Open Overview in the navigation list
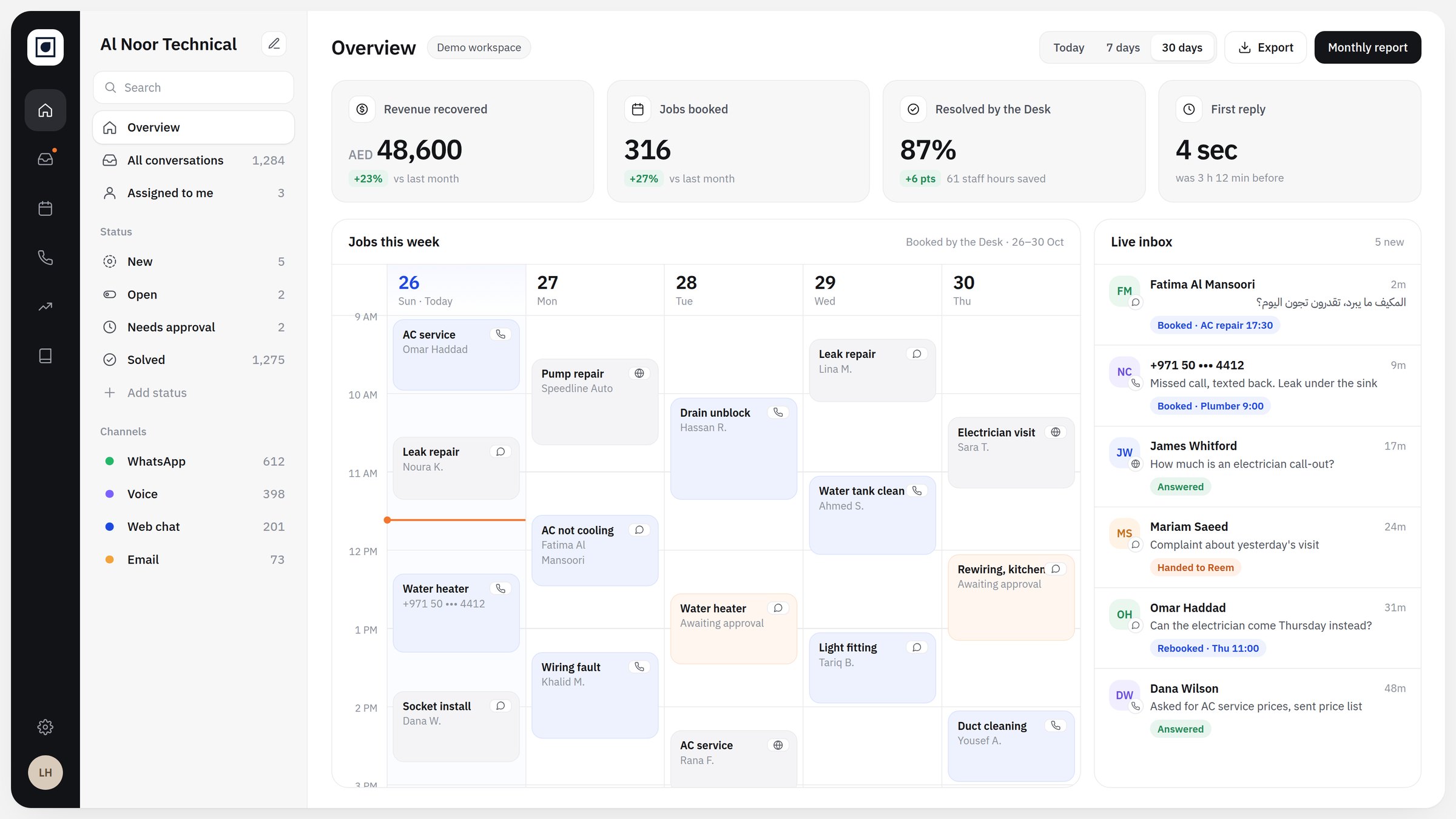Image resolution: width=1456 pixels, height=819 pixels. [x=194, y=127]
